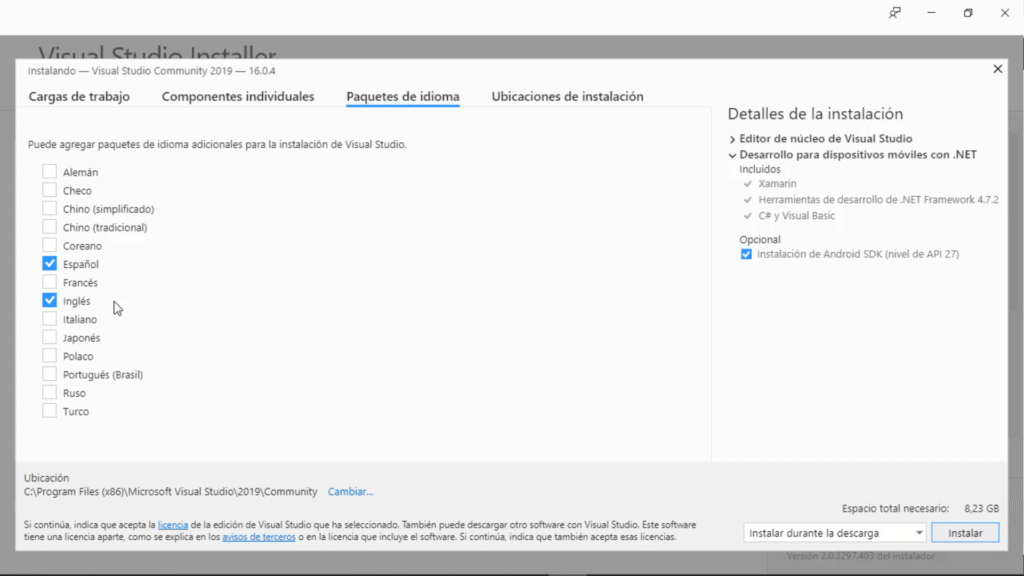Screen dimensions: 1024x576
Task: Click the Opcional section label
Action: [x=760, y=239]
